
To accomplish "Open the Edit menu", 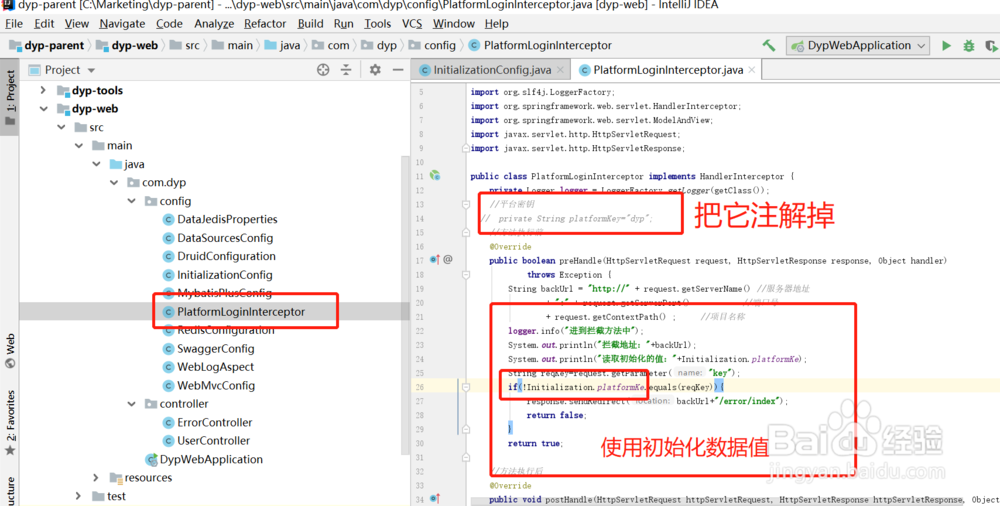I will (44, 24).
